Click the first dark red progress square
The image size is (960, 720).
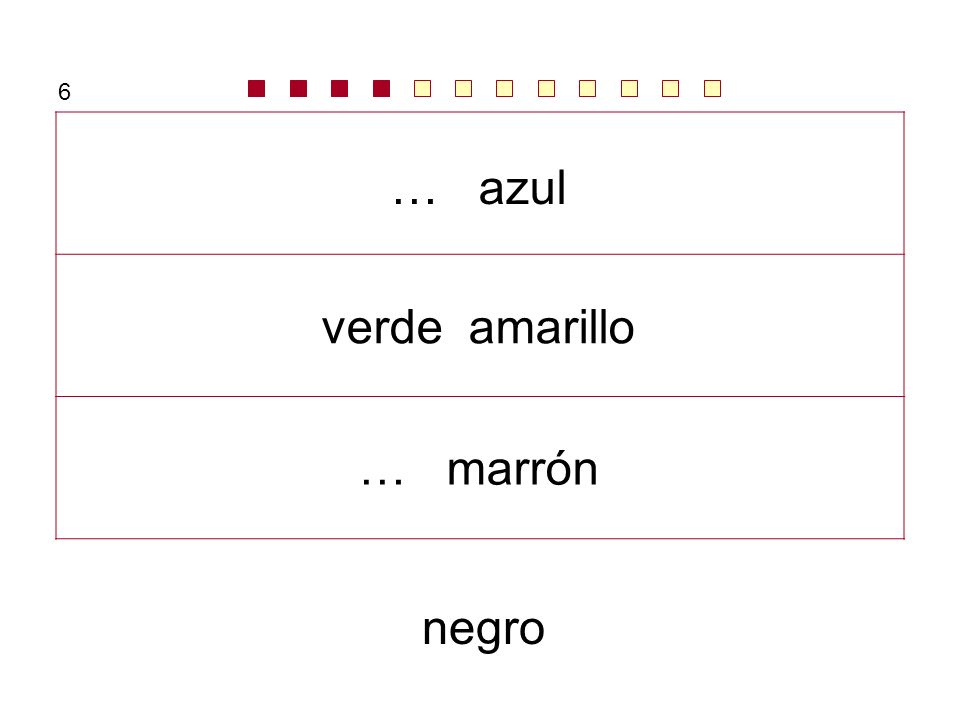coord(257,89)
